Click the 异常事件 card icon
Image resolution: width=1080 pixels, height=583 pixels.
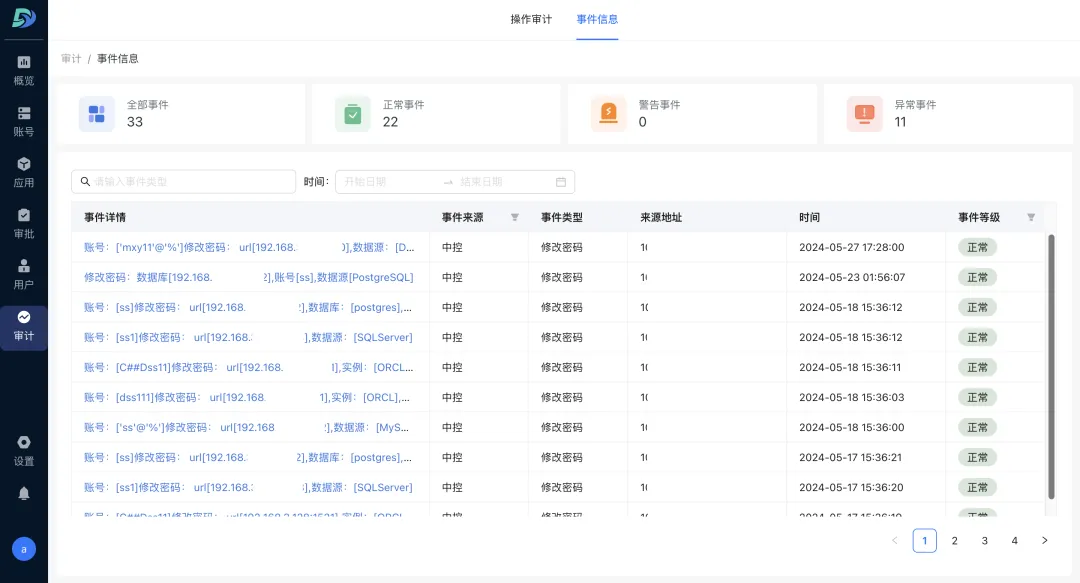pos(864,113)
